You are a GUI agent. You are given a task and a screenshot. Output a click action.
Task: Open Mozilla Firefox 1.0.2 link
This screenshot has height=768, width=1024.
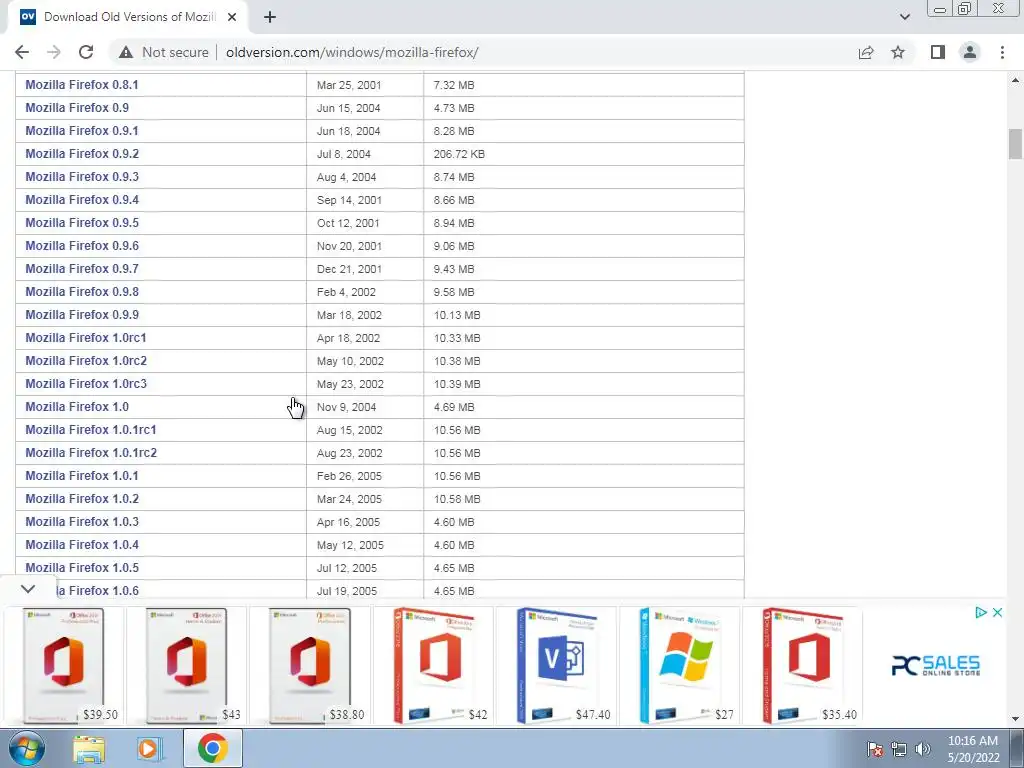coord(82,498)
